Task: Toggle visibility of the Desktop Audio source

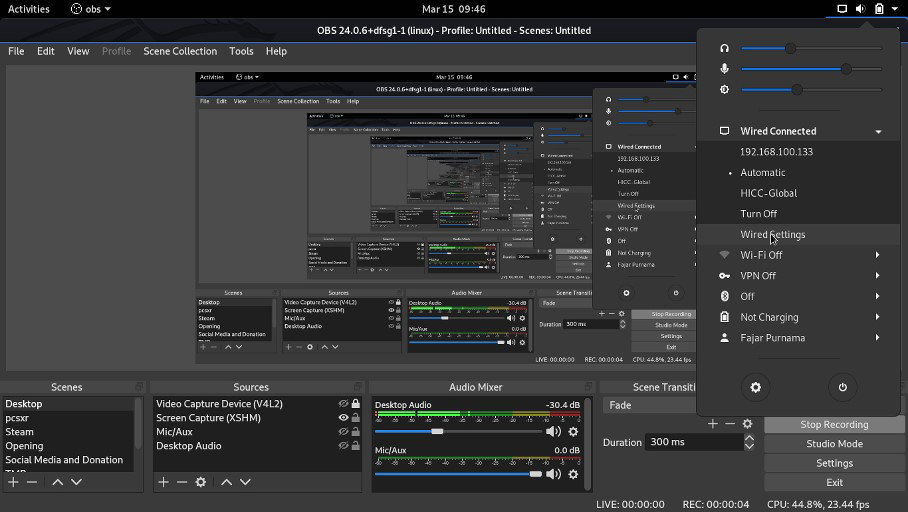Action: click(x=343, y=446)
